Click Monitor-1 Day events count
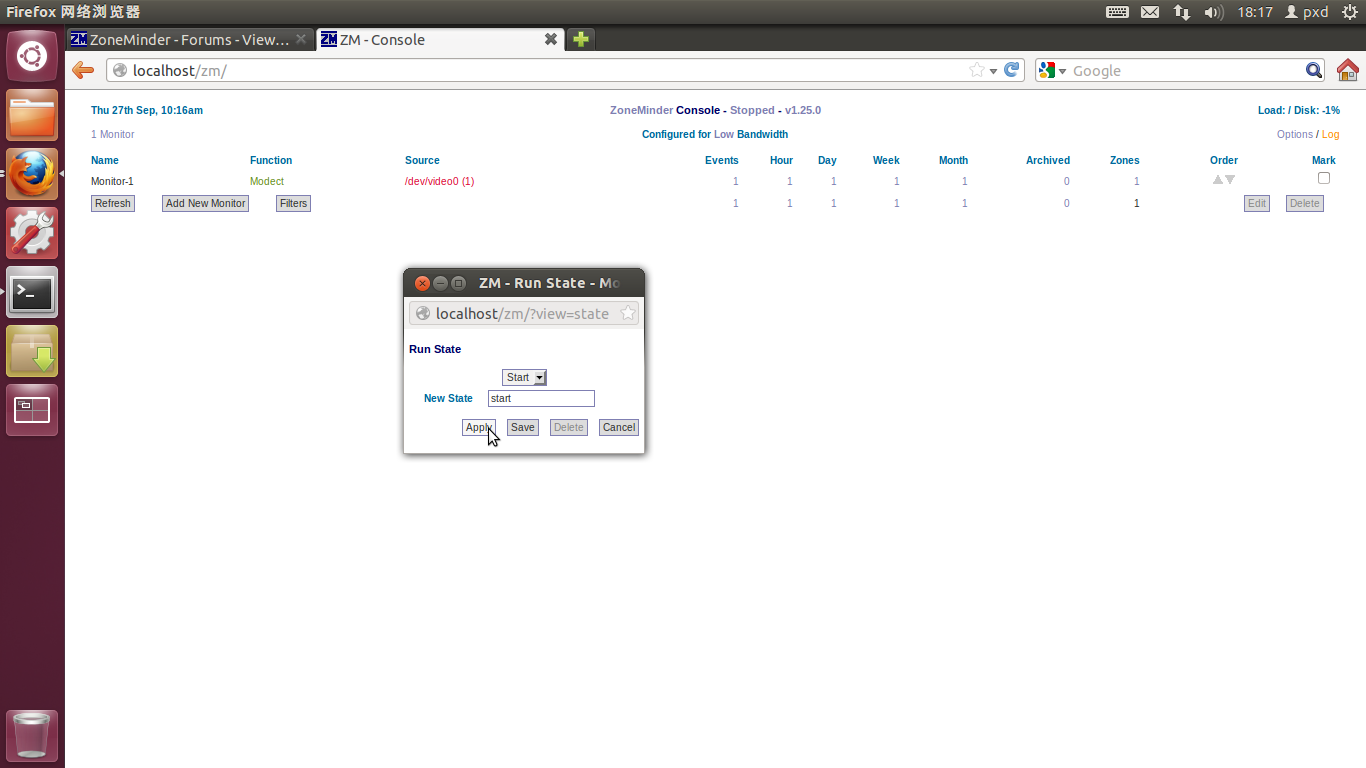The height and width of the screenshot is (768, 1366). point(833,181)
